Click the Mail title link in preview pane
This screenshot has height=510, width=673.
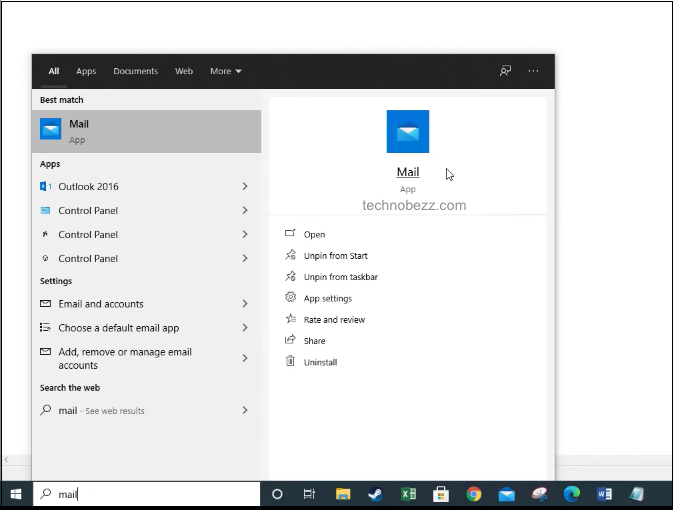click(408, 172)
